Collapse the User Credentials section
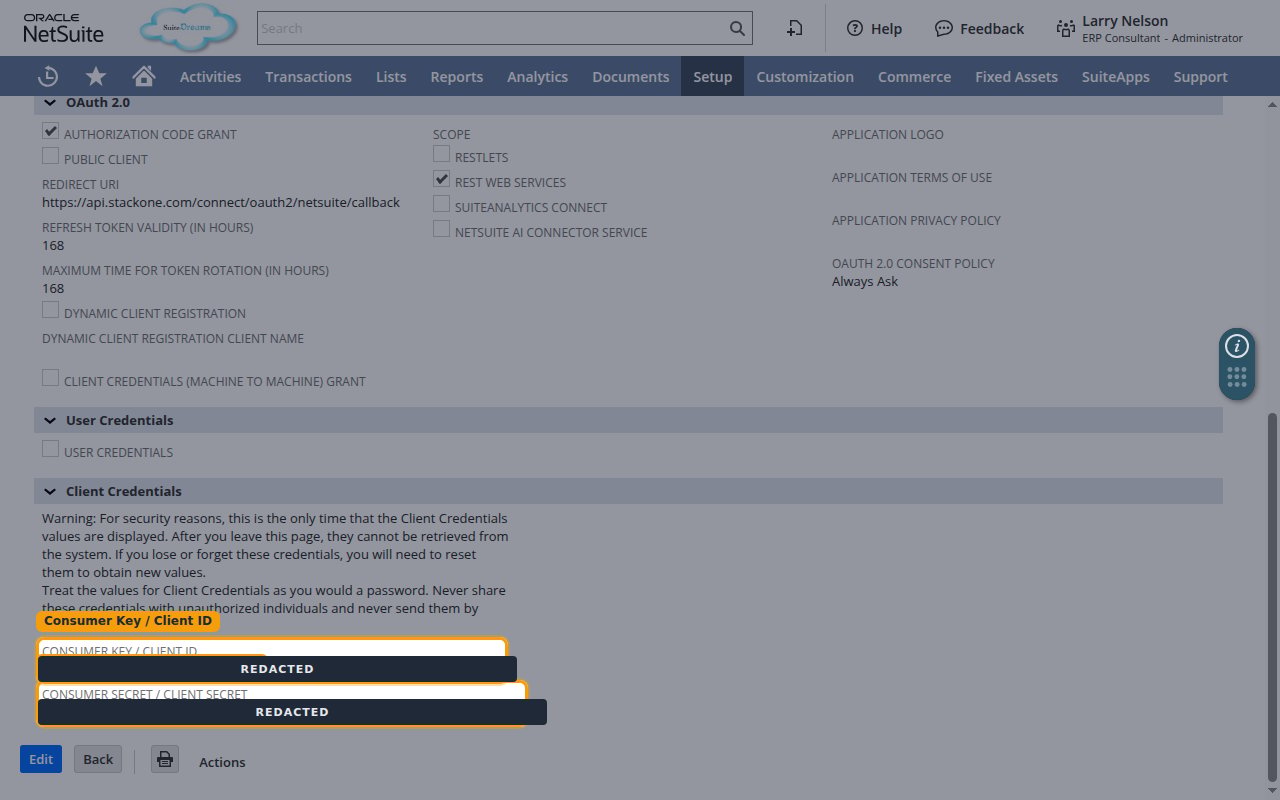The height and width of the screenshot is (800, 1280). pyautogui.click(x=50, y=420)
